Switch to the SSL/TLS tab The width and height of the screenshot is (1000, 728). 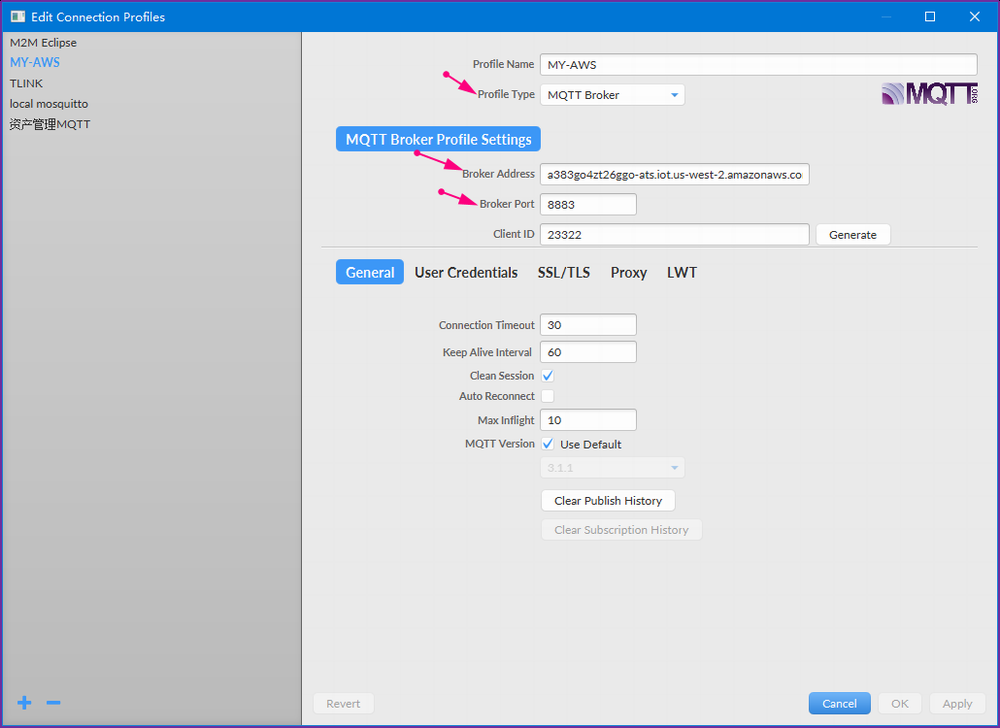point(564,272)
